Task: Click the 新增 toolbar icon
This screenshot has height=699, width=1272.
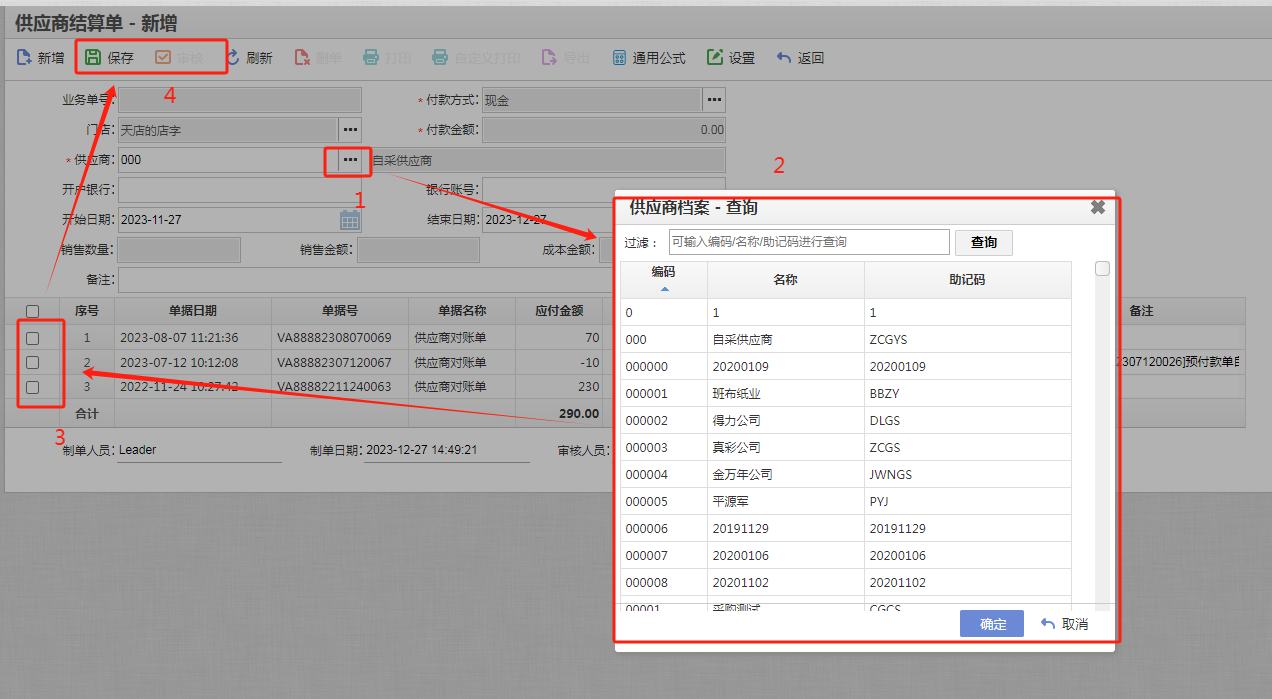Action: 24,58
